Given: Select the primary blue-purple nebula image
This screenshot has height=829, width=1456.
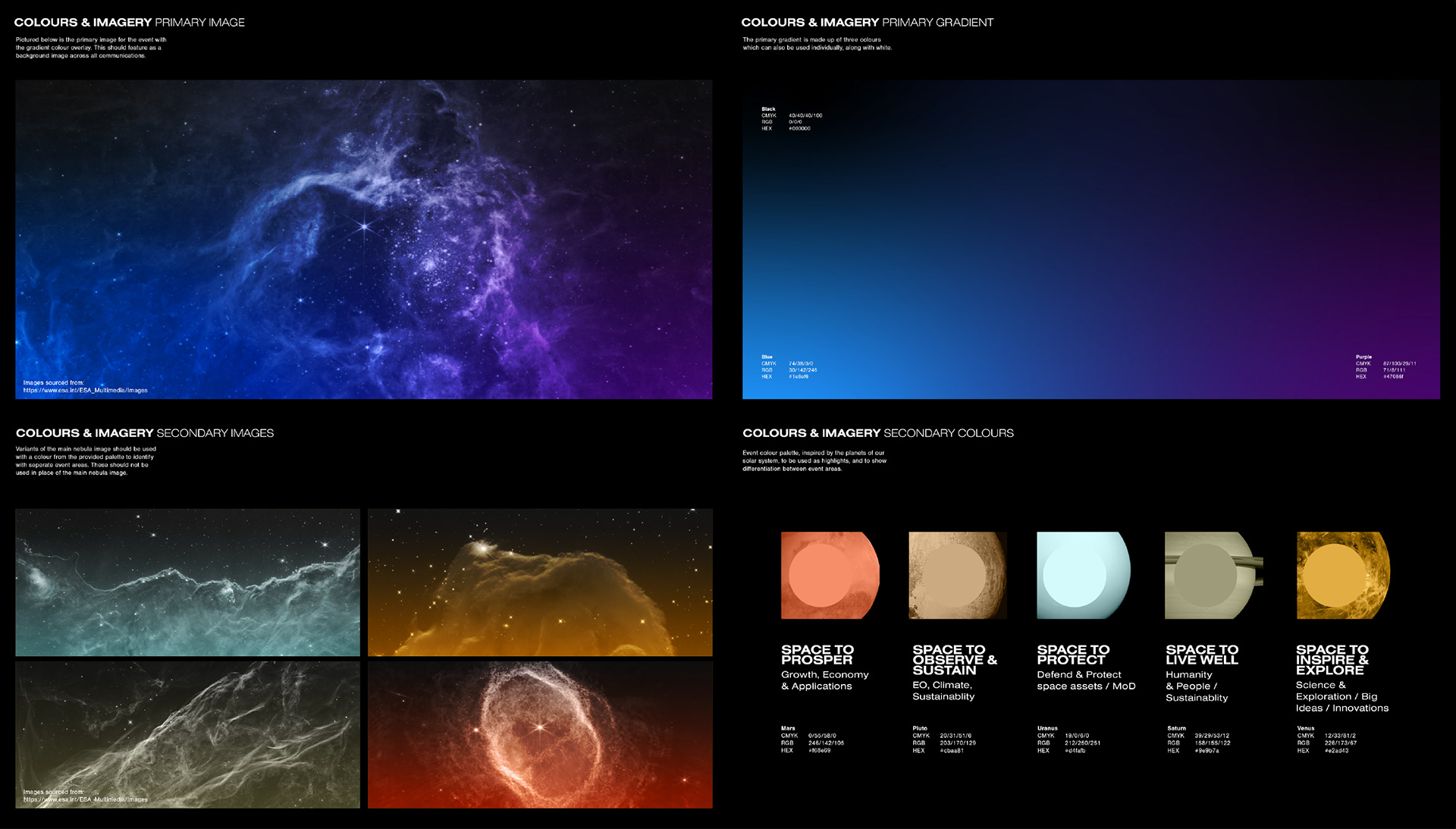Looking at the screenshot, I should pyautogui.click(x=363, y=239).
